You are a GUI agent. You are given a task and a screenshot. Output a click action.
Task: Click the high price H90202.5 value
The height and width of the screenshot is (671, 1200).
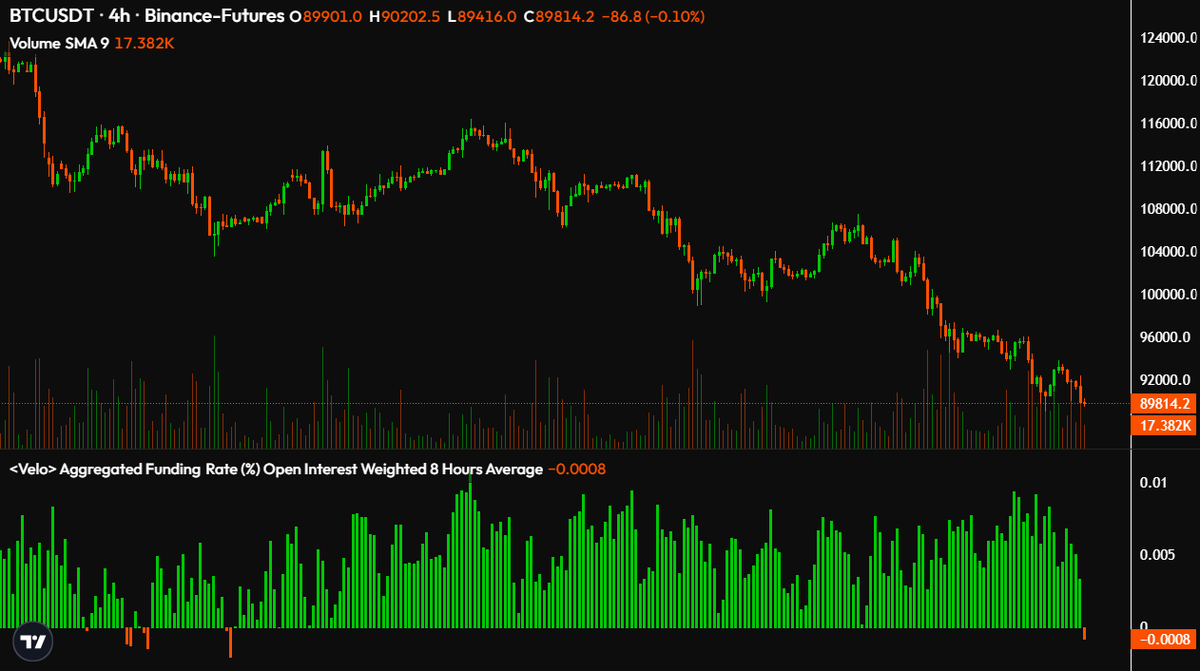405,17
